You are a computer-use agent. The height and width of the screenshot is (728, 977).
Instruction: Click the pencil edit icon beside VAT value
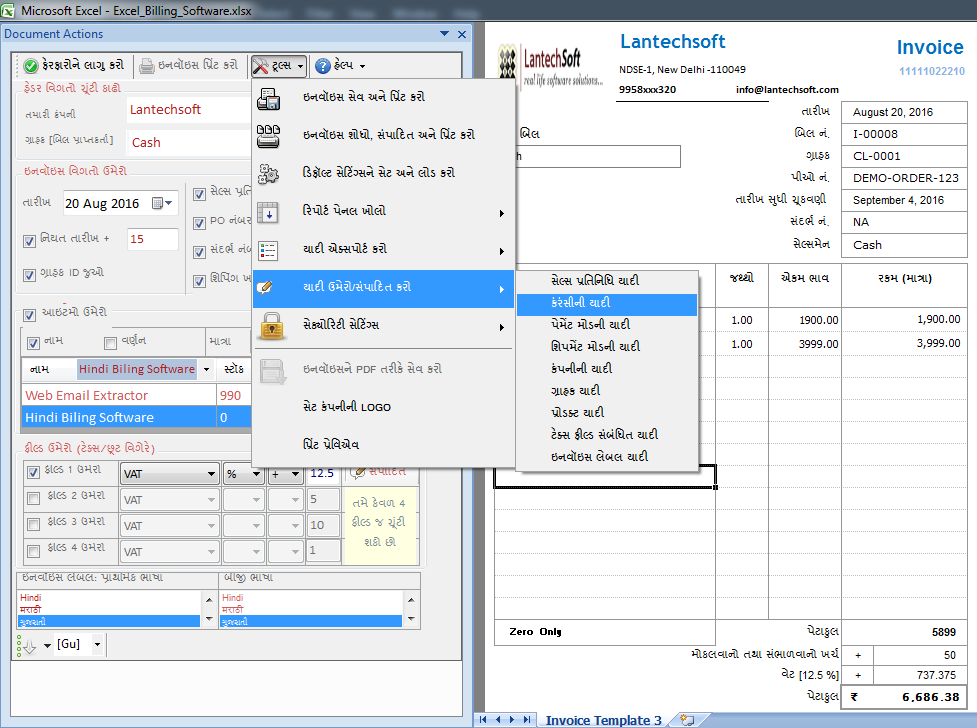pos(358,473)
